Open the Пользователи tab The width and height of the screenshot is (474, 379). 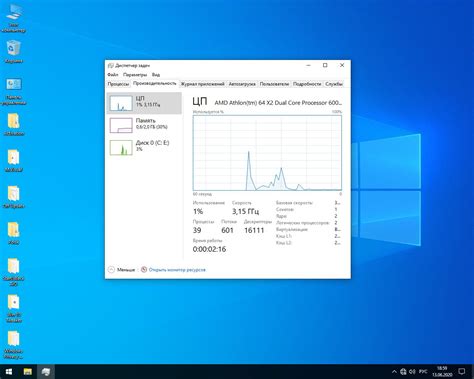274,84
